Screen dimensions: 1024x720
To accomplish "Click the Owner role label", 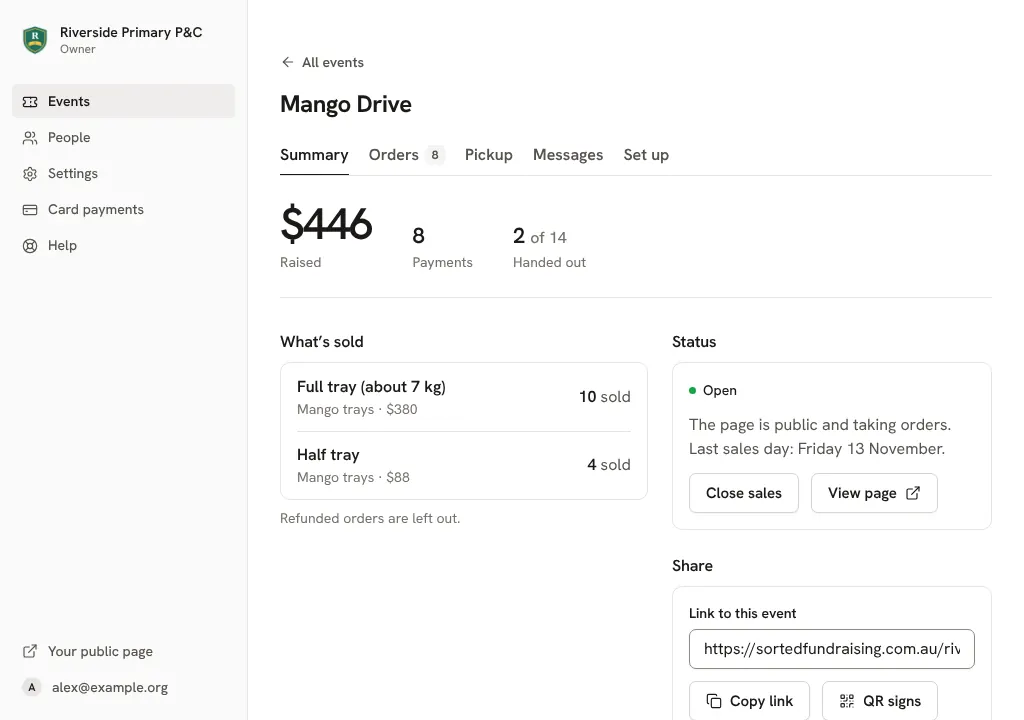I will [78, 49].
